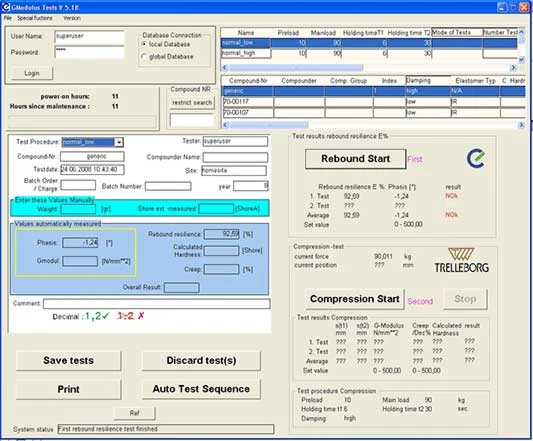The height and width of the screenshot is (441, 533).
Task: Click the Gmodul value field
Action: click(80, 261)
